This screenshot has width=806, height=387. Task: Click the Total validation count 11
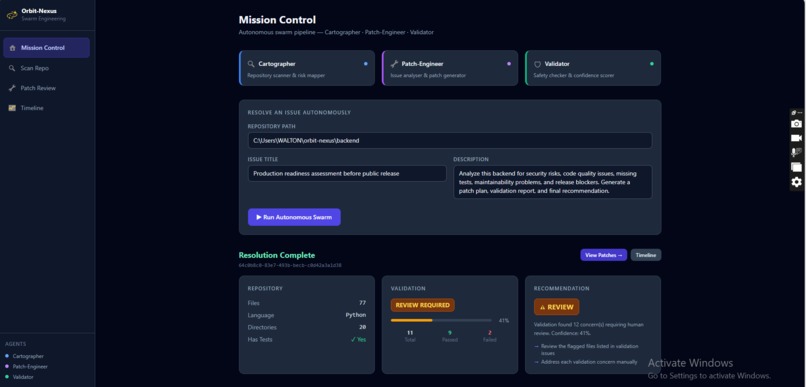(x=410, y=333)
